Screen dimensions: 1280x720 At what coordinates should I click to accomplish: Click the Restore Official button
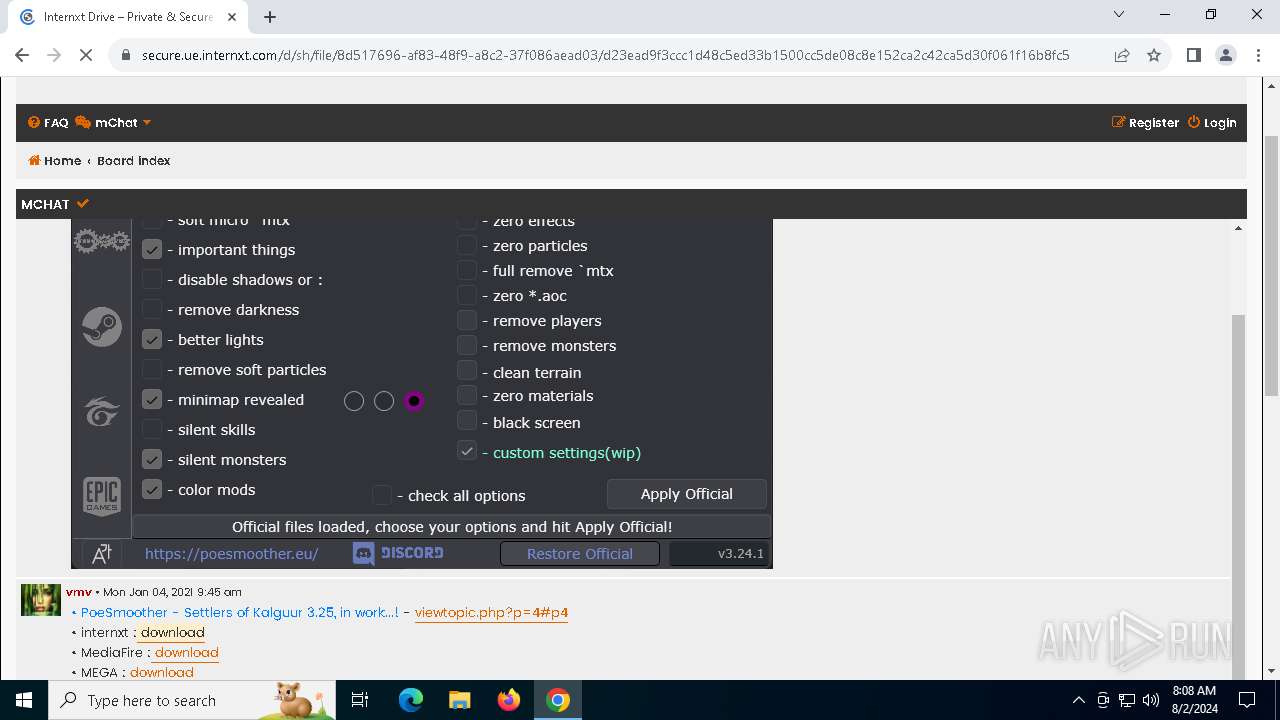point(580,554)
